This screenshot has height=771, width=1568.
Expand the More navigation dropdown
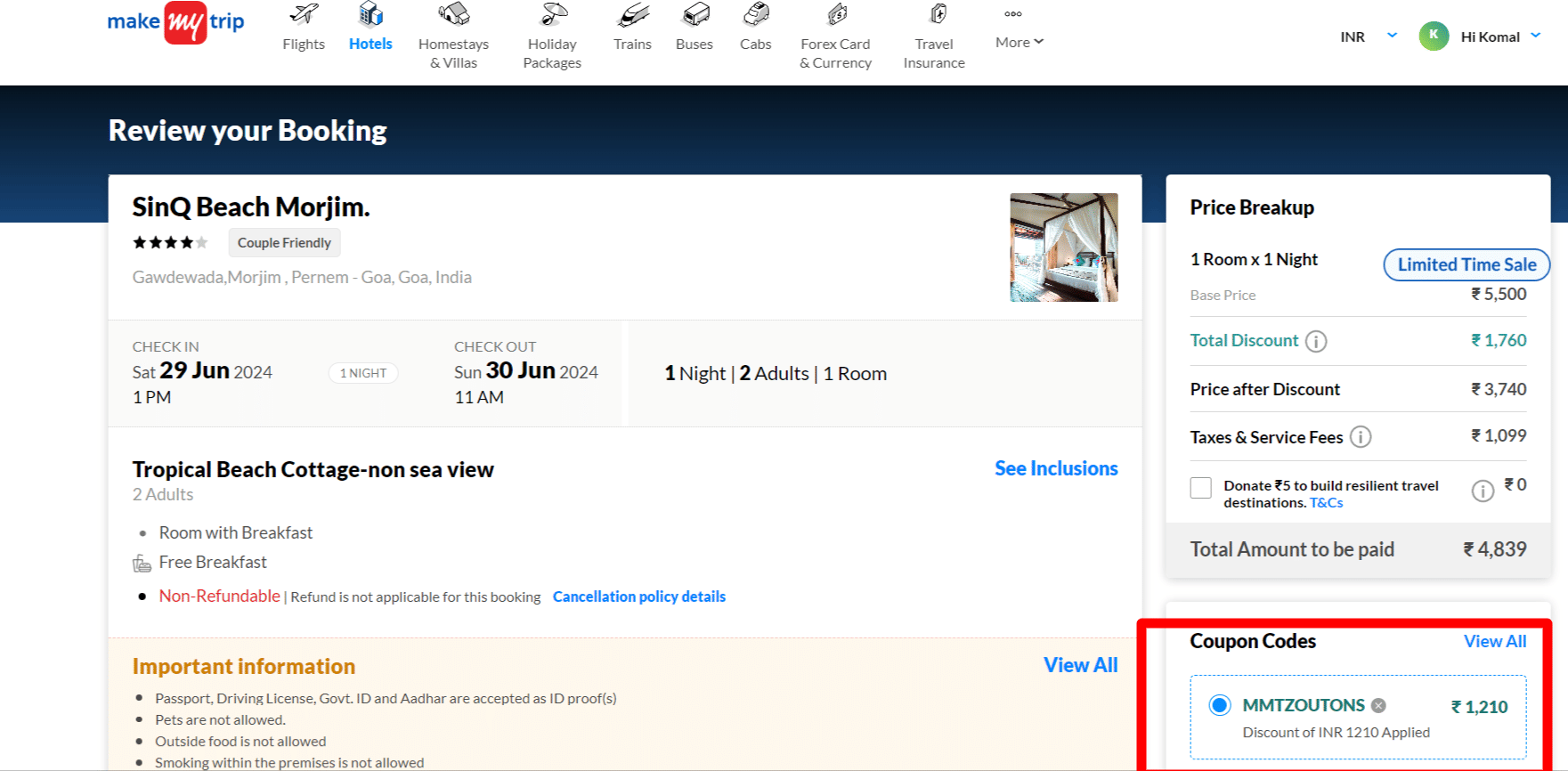point(1020,42)
